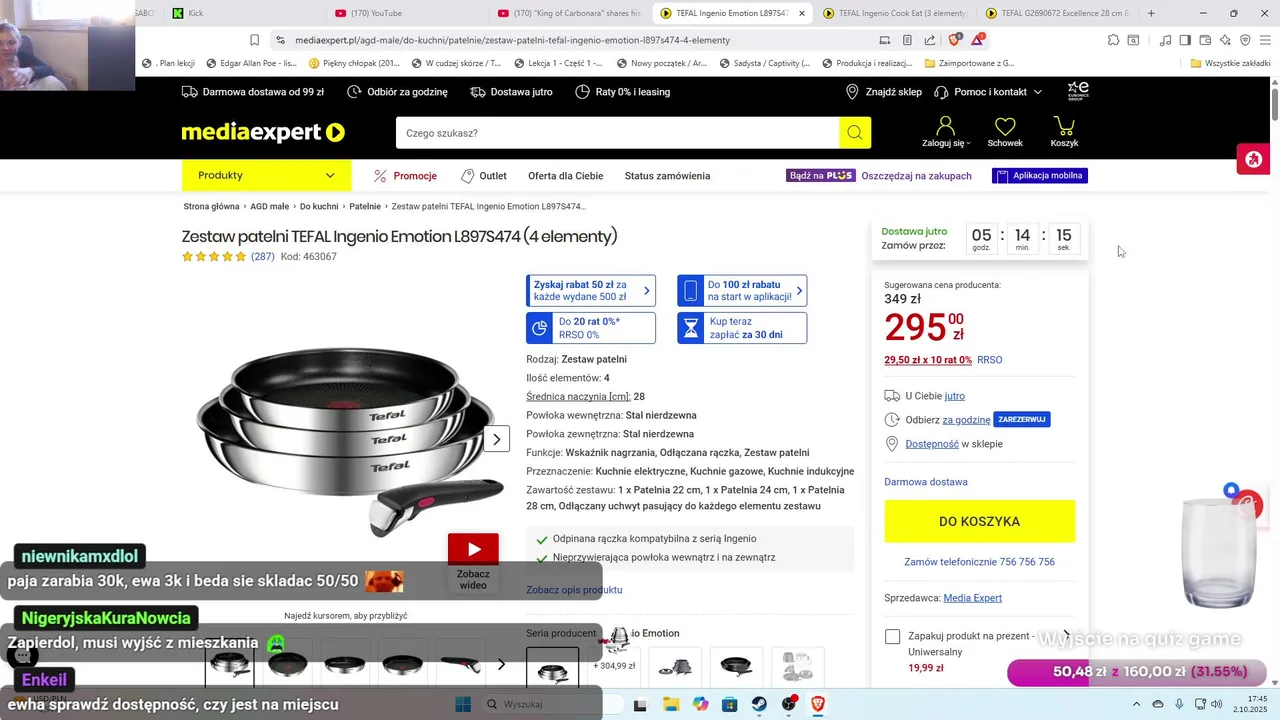Click the DO KOSZYKA add-to-cart button
The height and width of the screenshot is (720, 1280).
point(980,521)
